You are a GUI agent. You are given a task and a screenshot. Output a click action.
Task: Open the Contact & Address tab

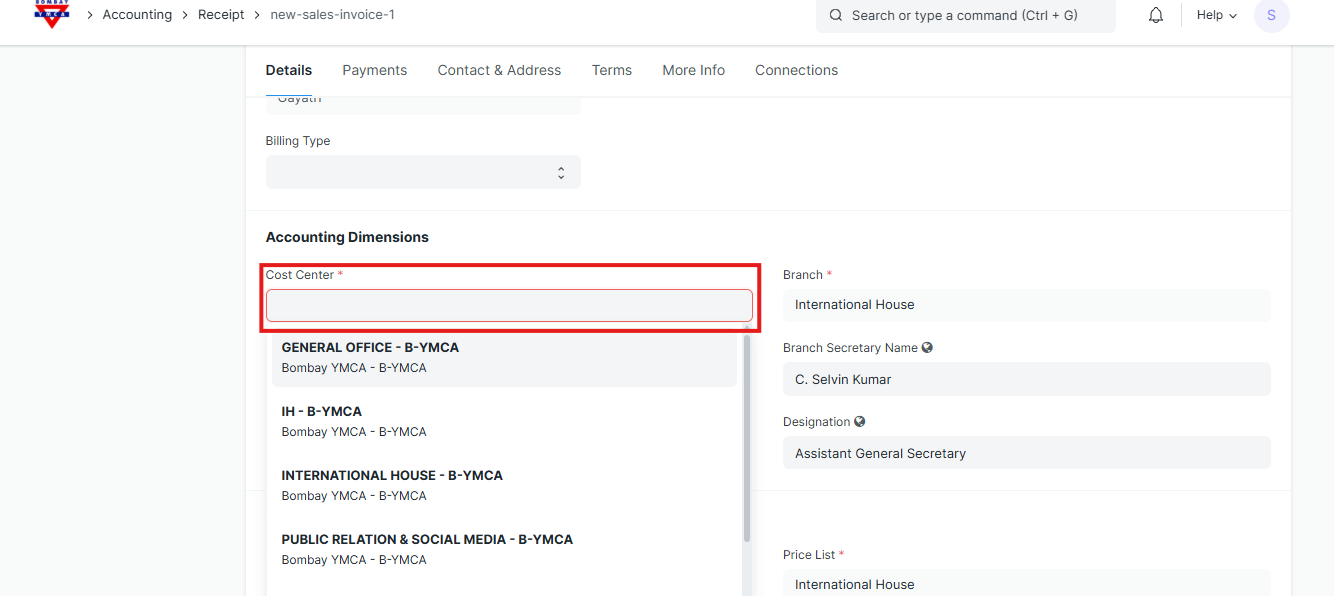pyautogui.click(x=499, y=70)
